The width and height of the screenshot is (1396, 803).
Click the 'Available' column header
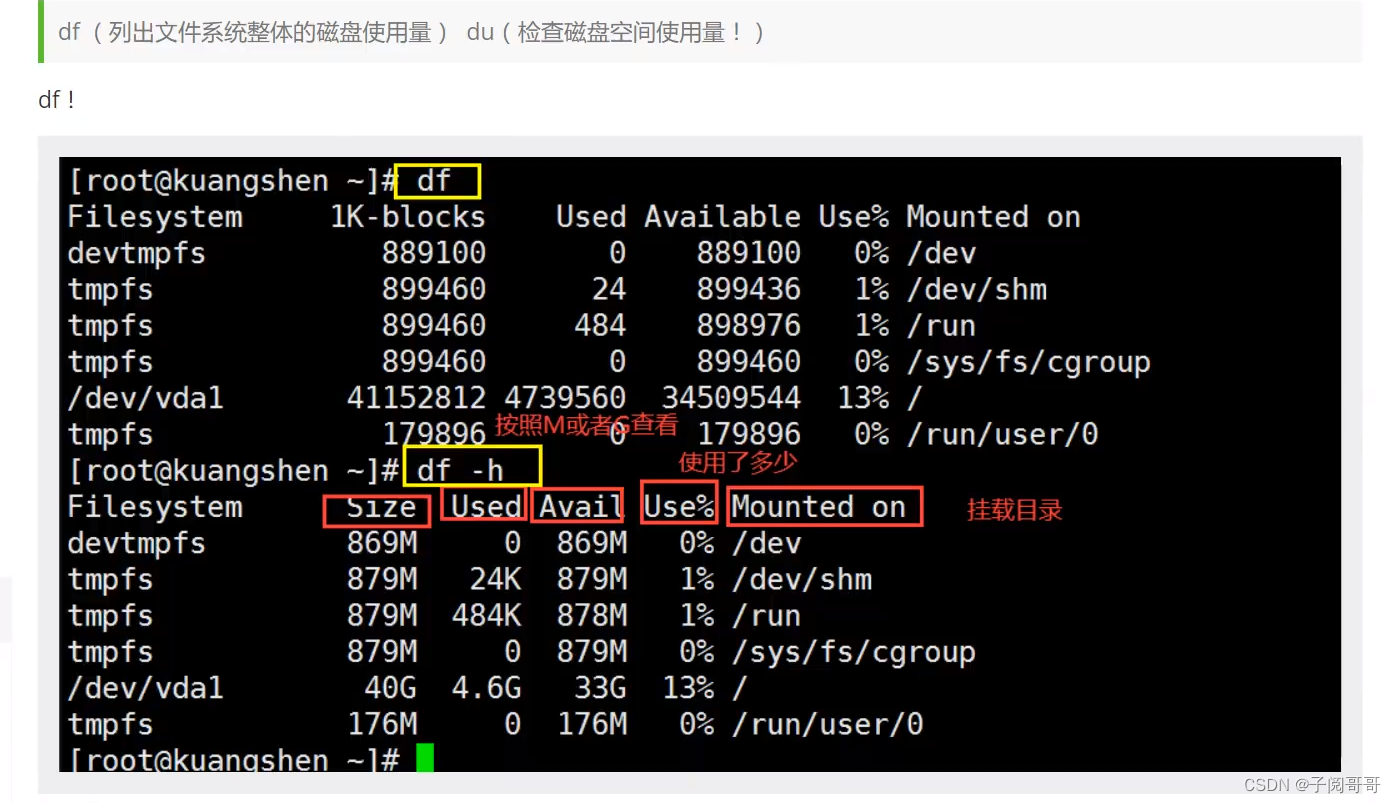[722, 217]
